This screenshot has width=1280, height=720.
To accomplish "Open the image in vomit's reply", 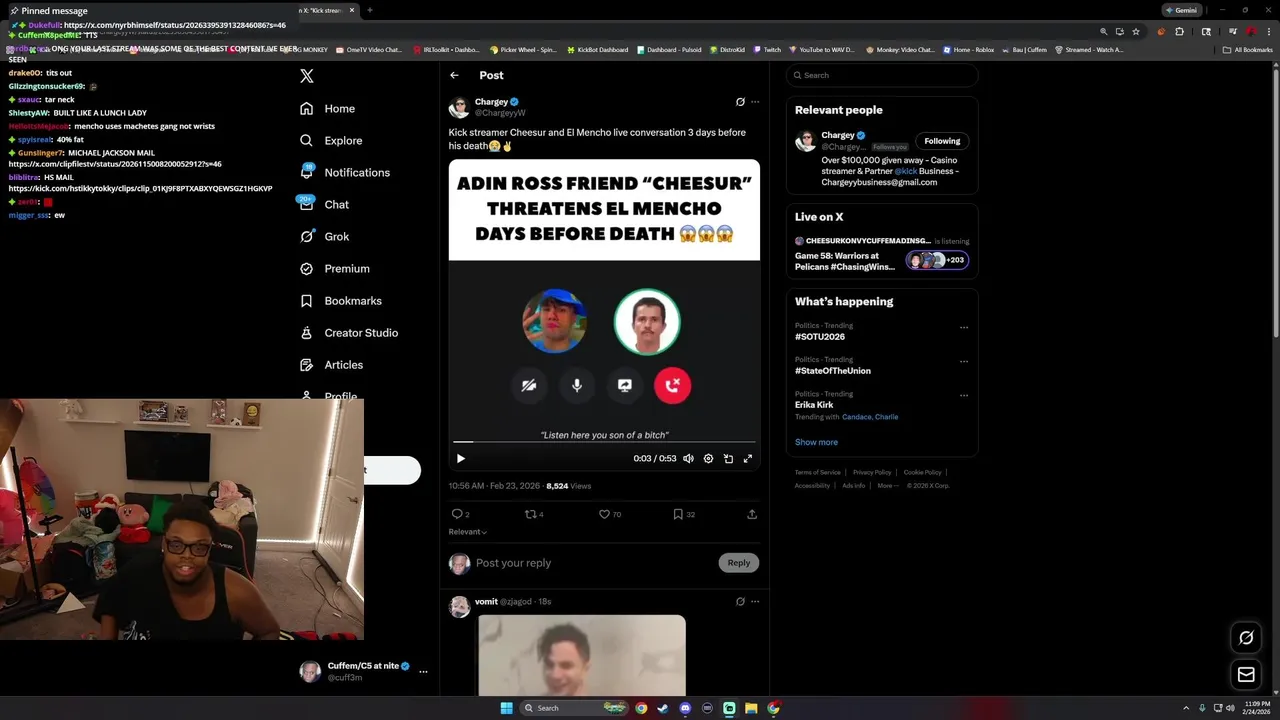I will (582, 655).
